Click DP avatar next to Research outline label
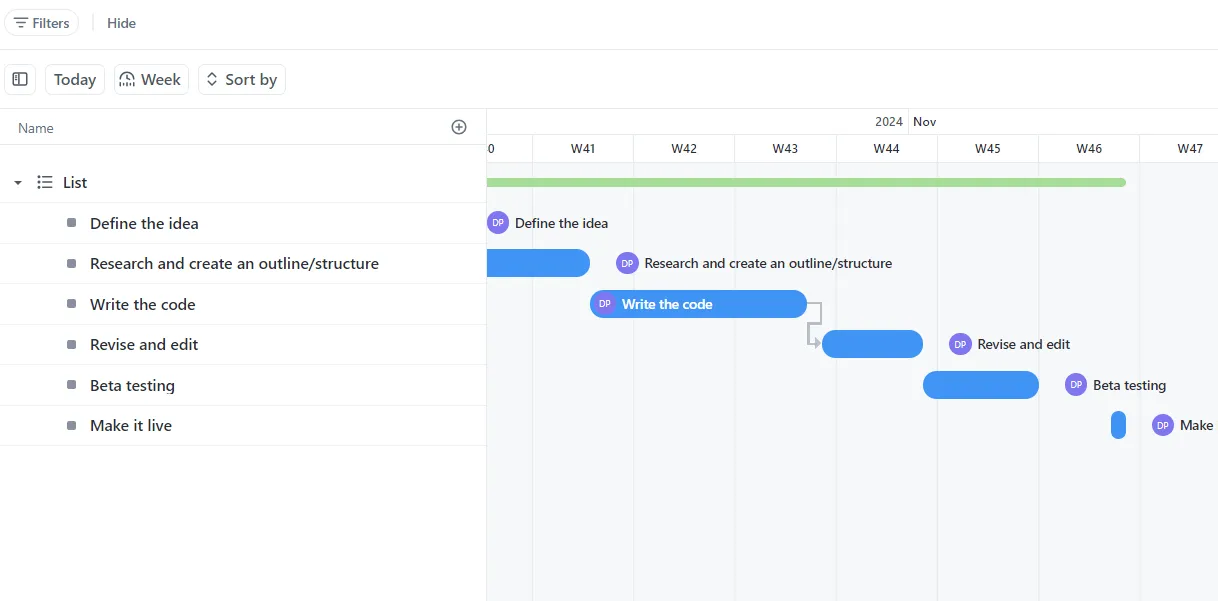1218x601 pixels. coord(627,263)
